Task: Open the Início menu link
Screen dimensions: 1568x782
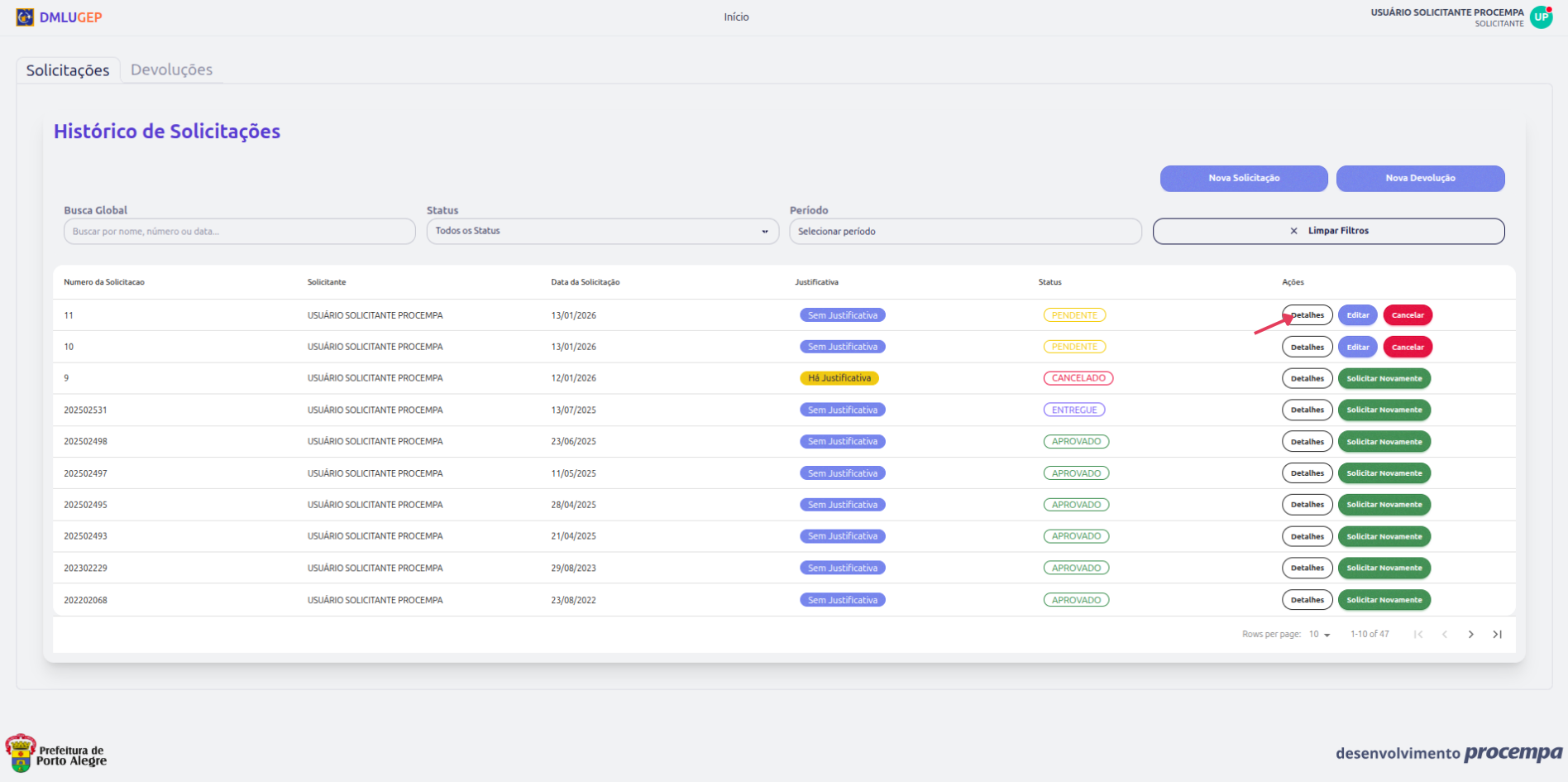Action: click(x=736, y=17)
